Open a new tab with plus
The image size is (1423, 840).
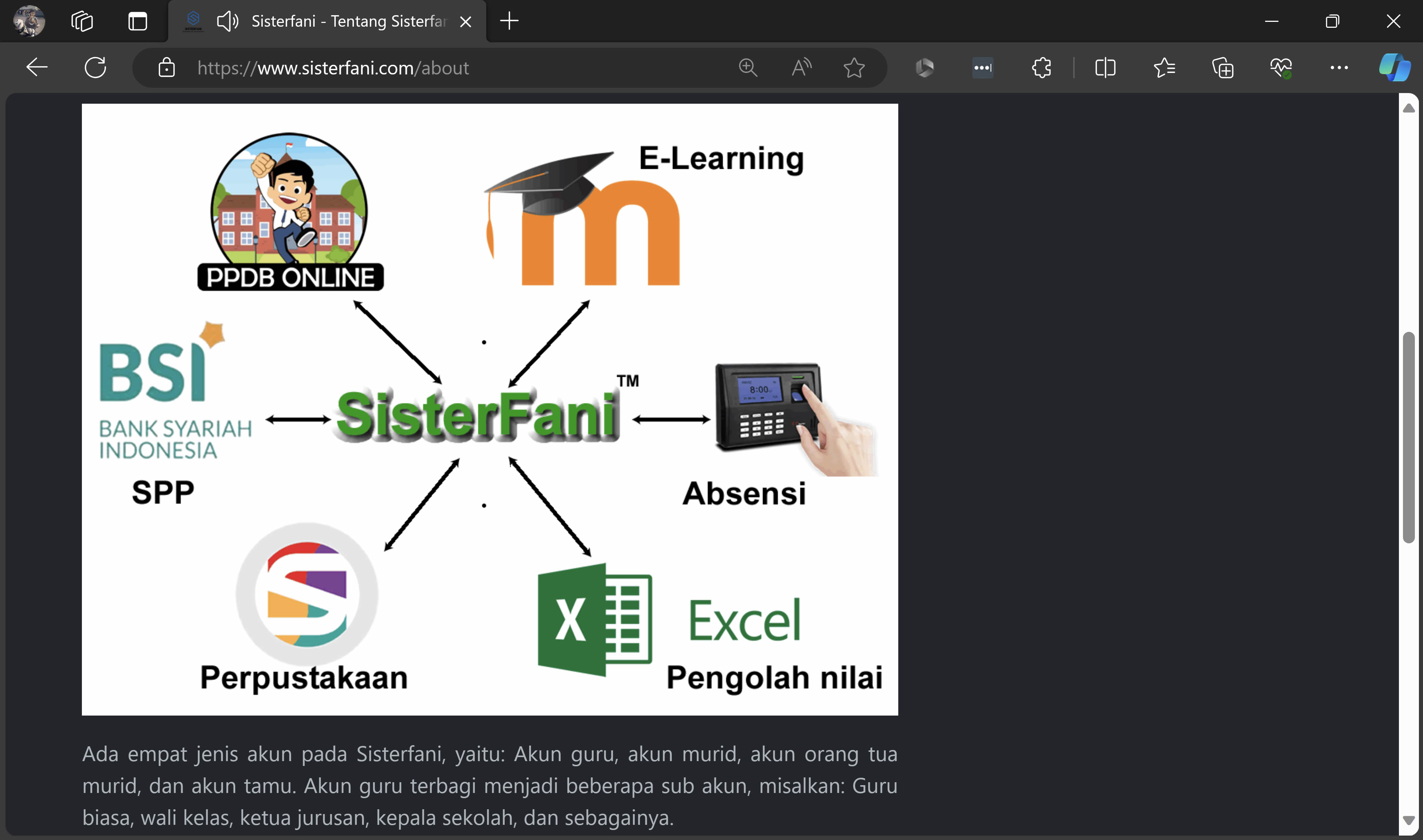(x=509, y=21)
